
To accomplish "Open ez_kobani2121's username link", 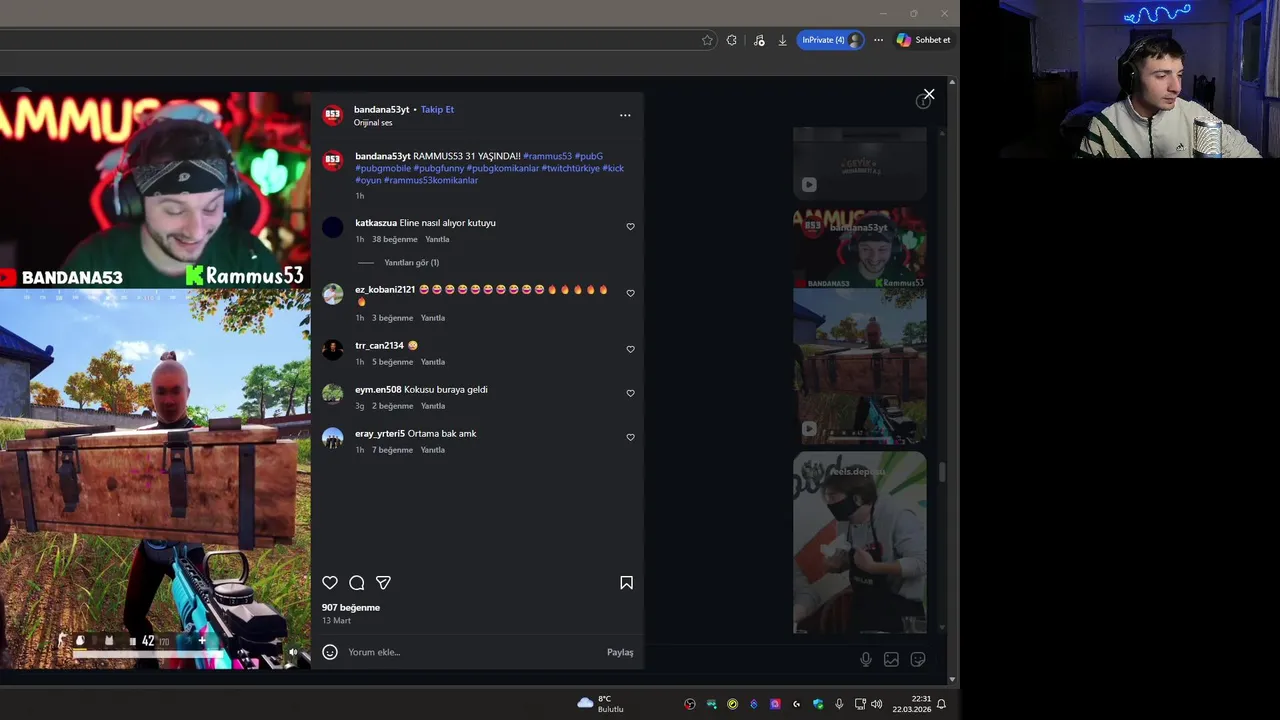I will (385, 289).
